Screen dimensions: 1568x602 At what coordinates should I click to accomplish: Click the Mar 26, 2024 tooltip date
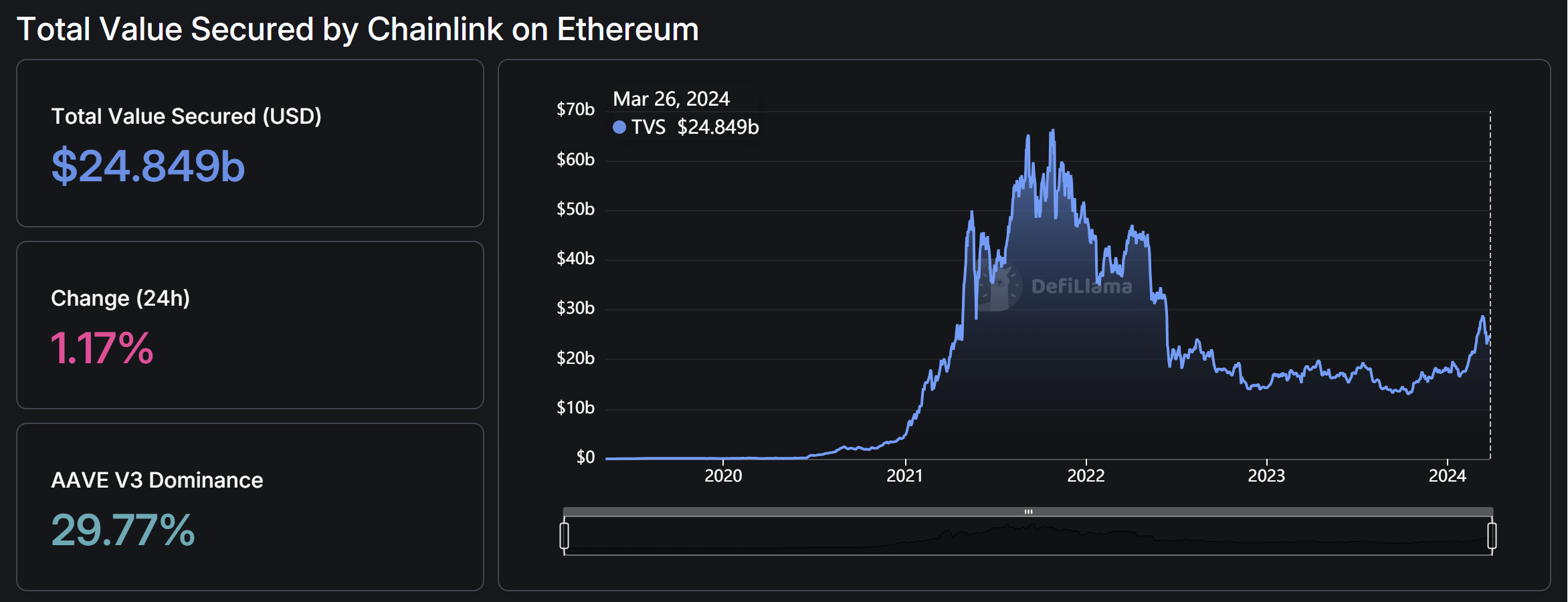[x=672, y=99]
